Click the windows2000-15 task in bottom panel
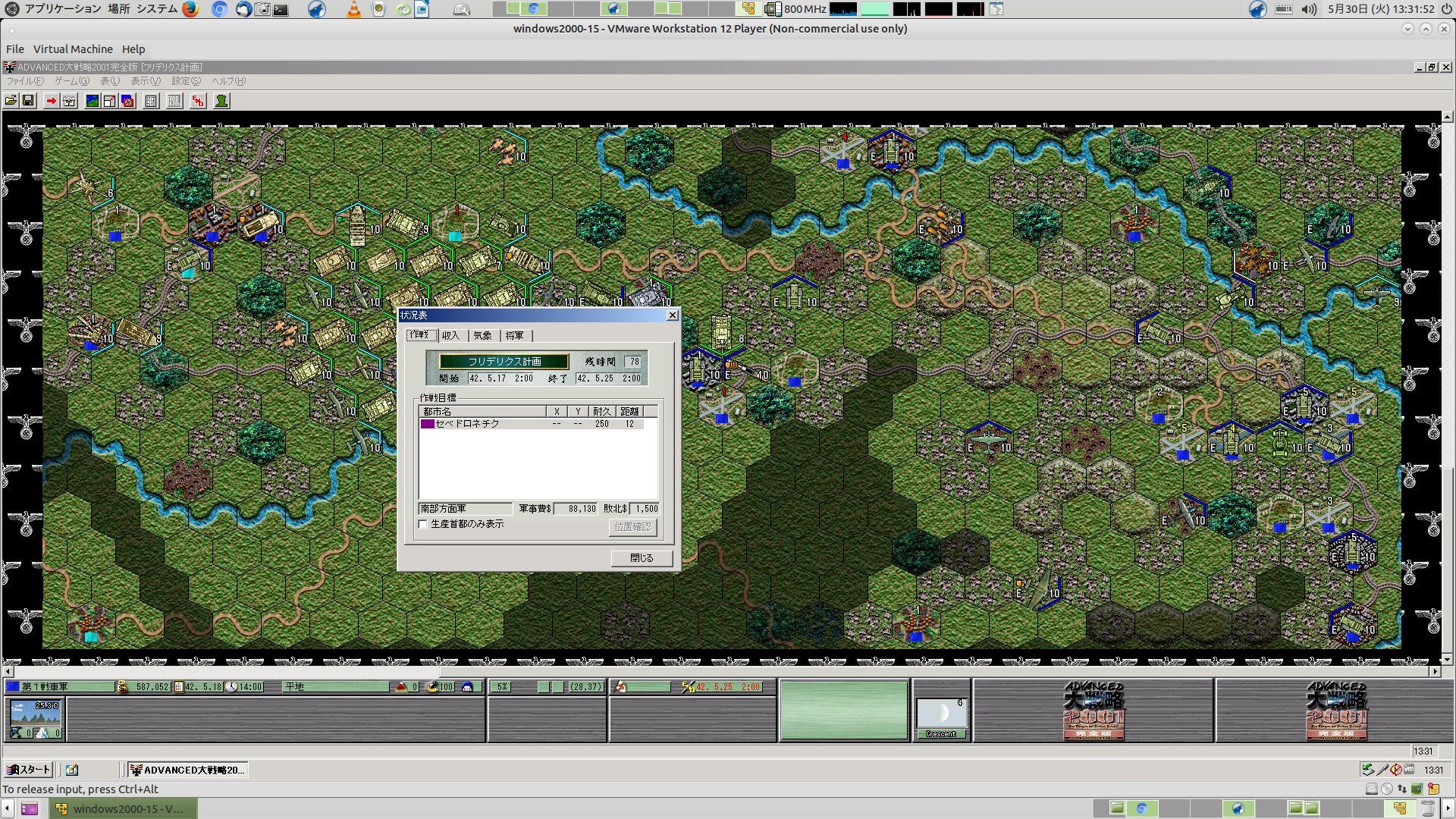 coord(124,808)
